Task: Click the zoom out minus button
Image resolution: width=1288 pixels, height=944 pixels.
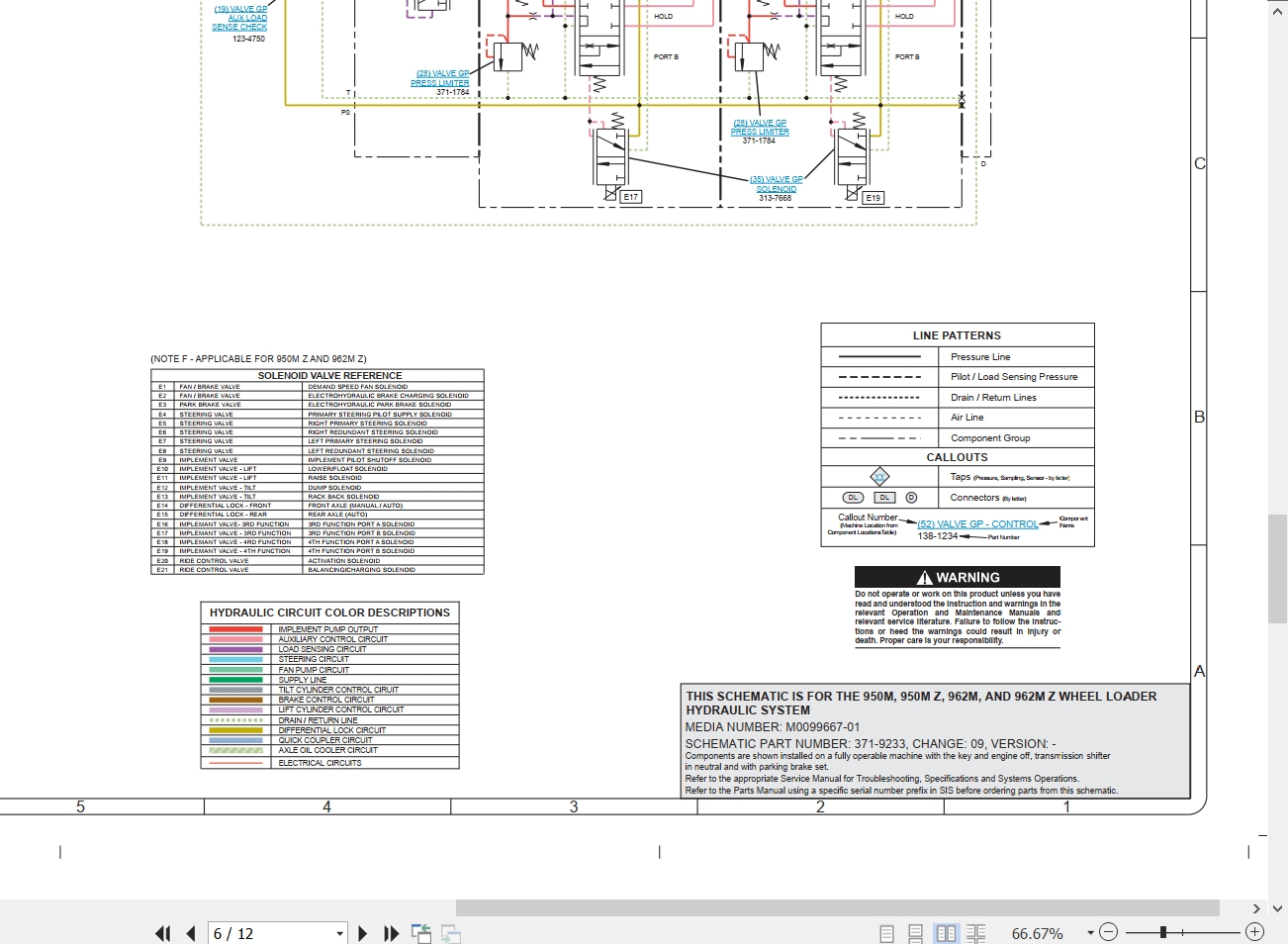Action: pos(1109,932)
